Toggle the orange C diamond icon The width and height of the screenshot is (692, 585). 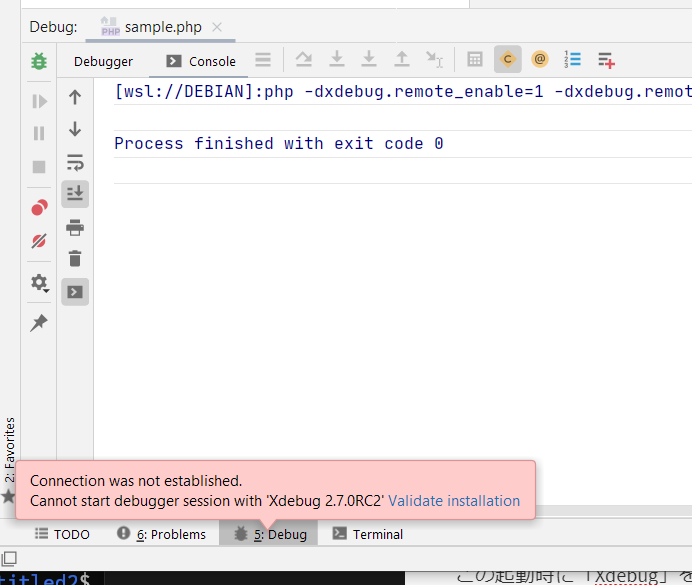(x=508, y=59)
